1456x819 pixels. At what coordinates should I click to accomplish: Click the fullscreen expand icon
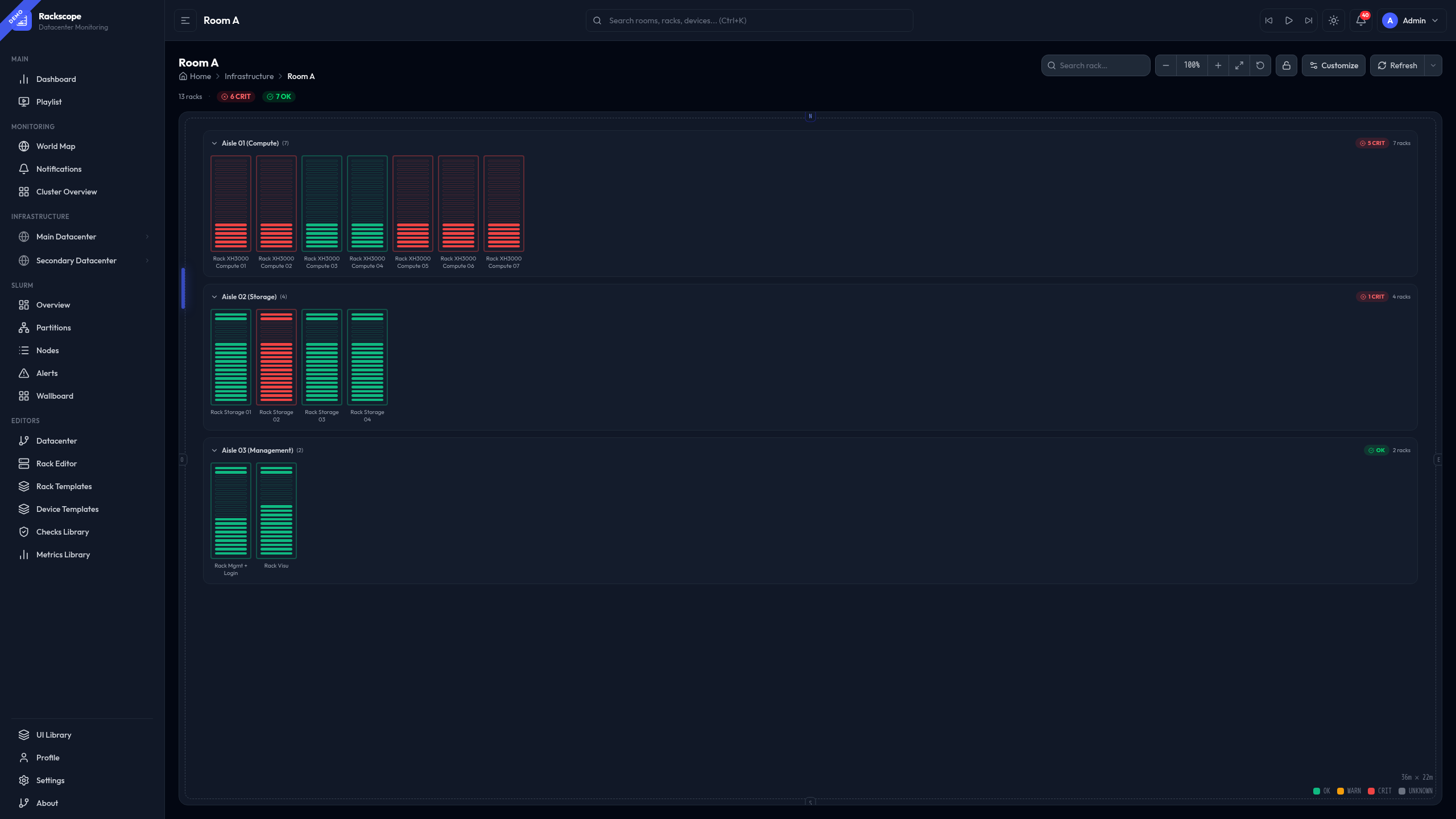(1239, 65)
